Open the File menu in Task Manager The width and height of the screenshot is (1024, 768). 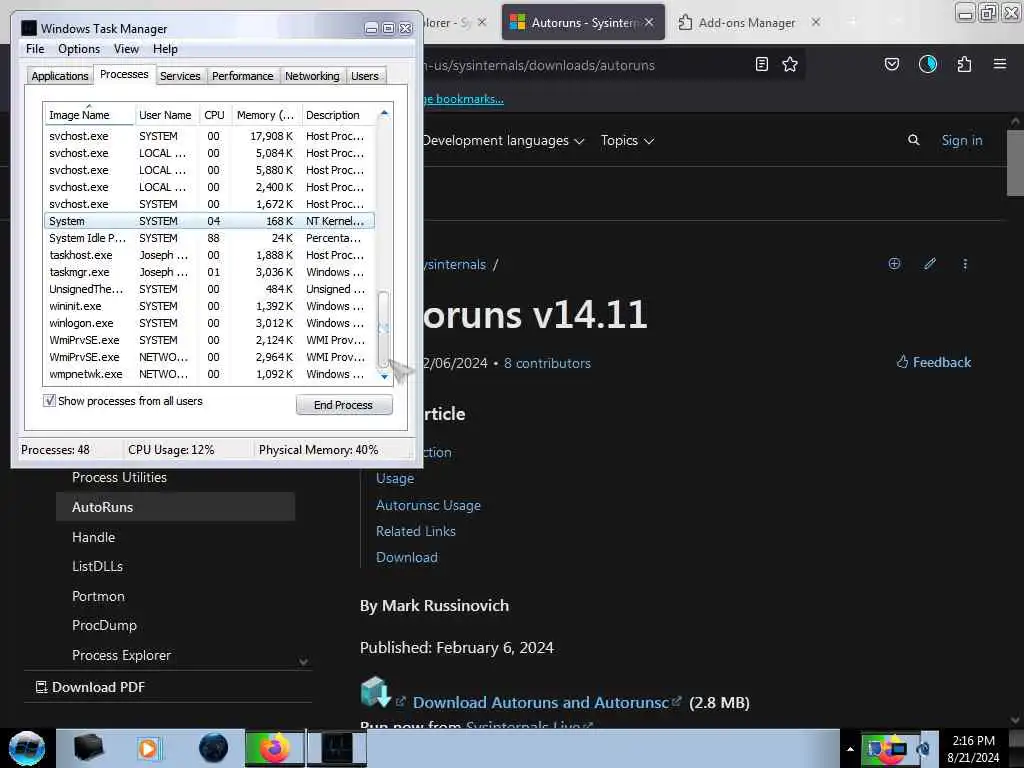coord(35,49)
